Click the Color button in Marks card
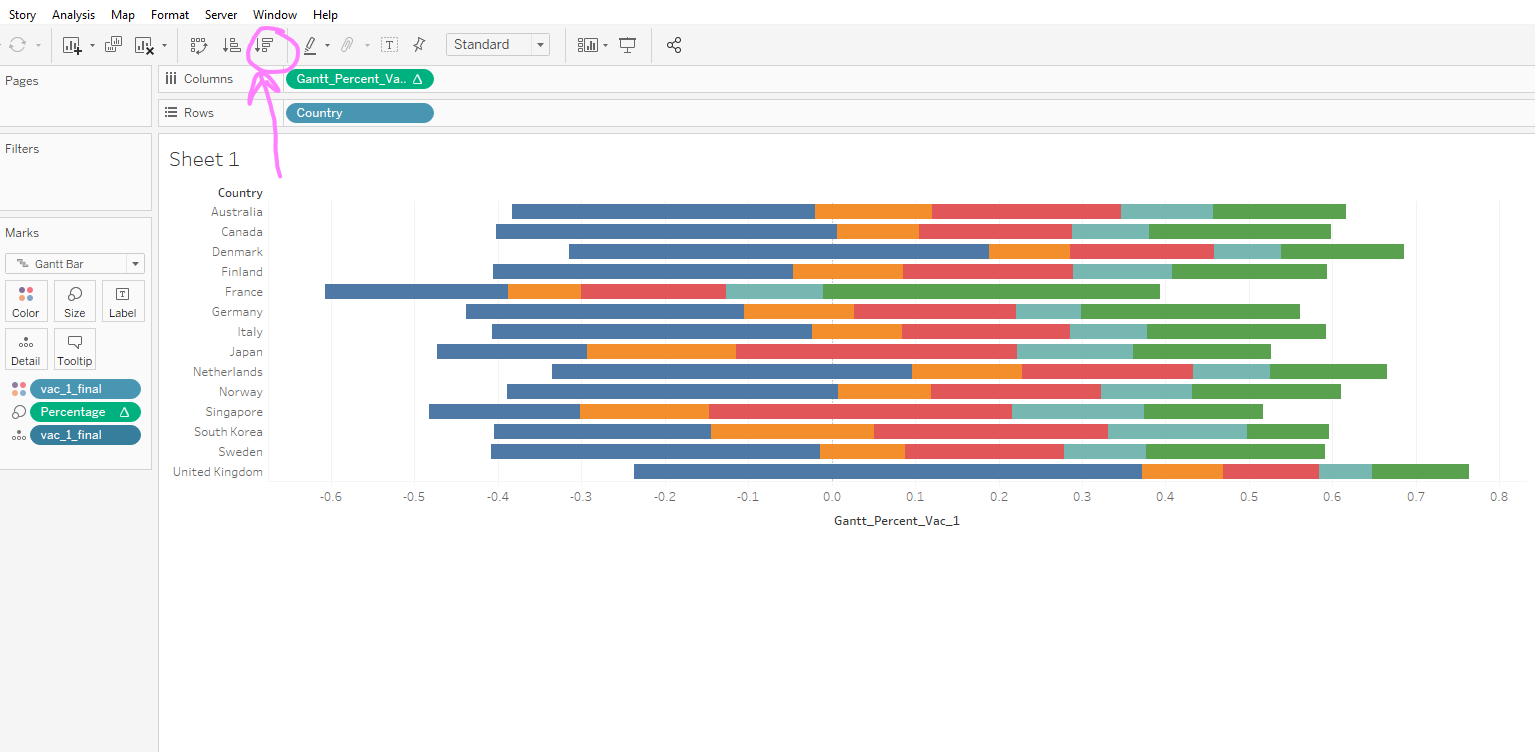 coord(26,301)
